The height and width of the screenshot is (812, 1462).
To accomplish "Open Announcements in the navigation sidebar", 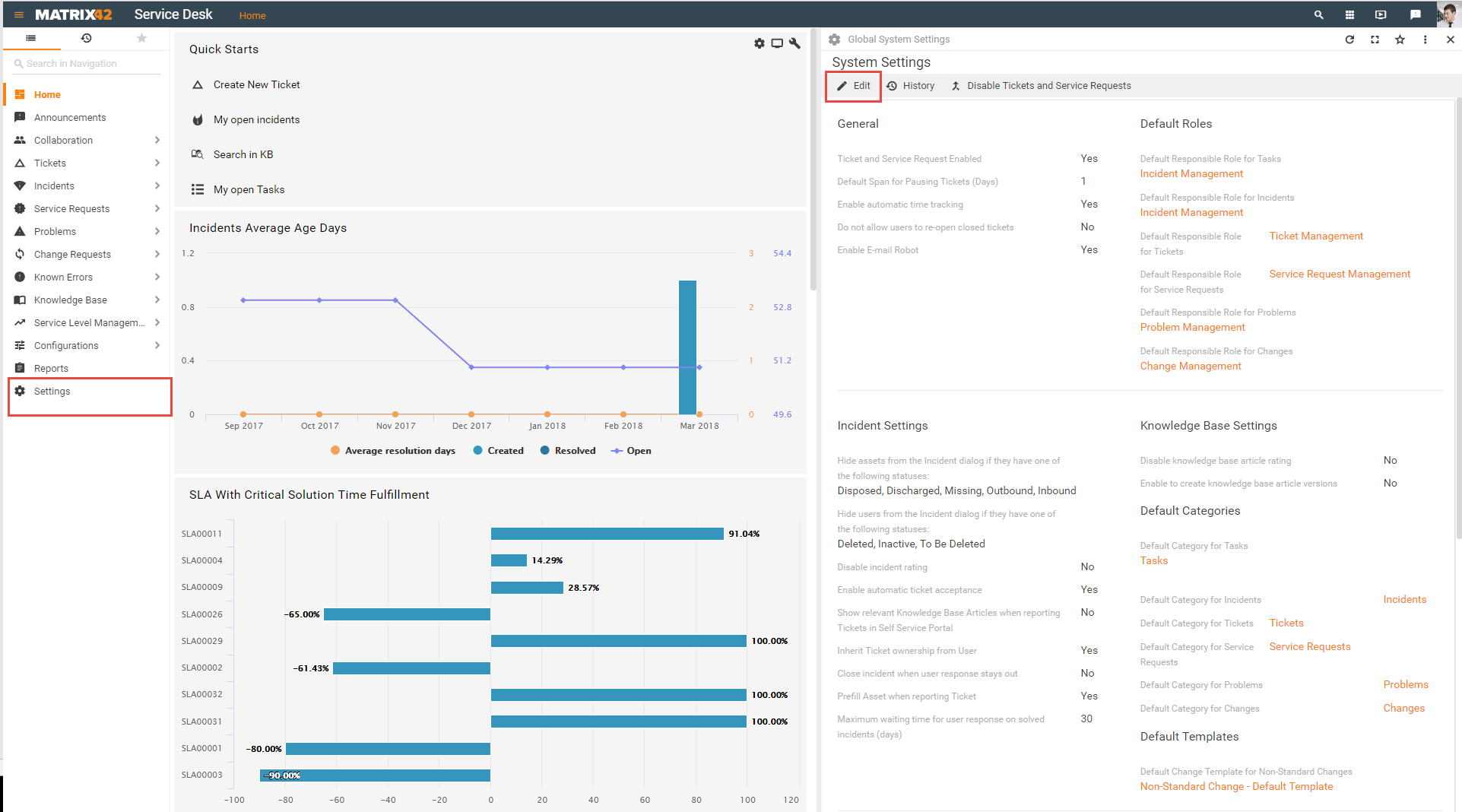I will (x=70, y=117).
